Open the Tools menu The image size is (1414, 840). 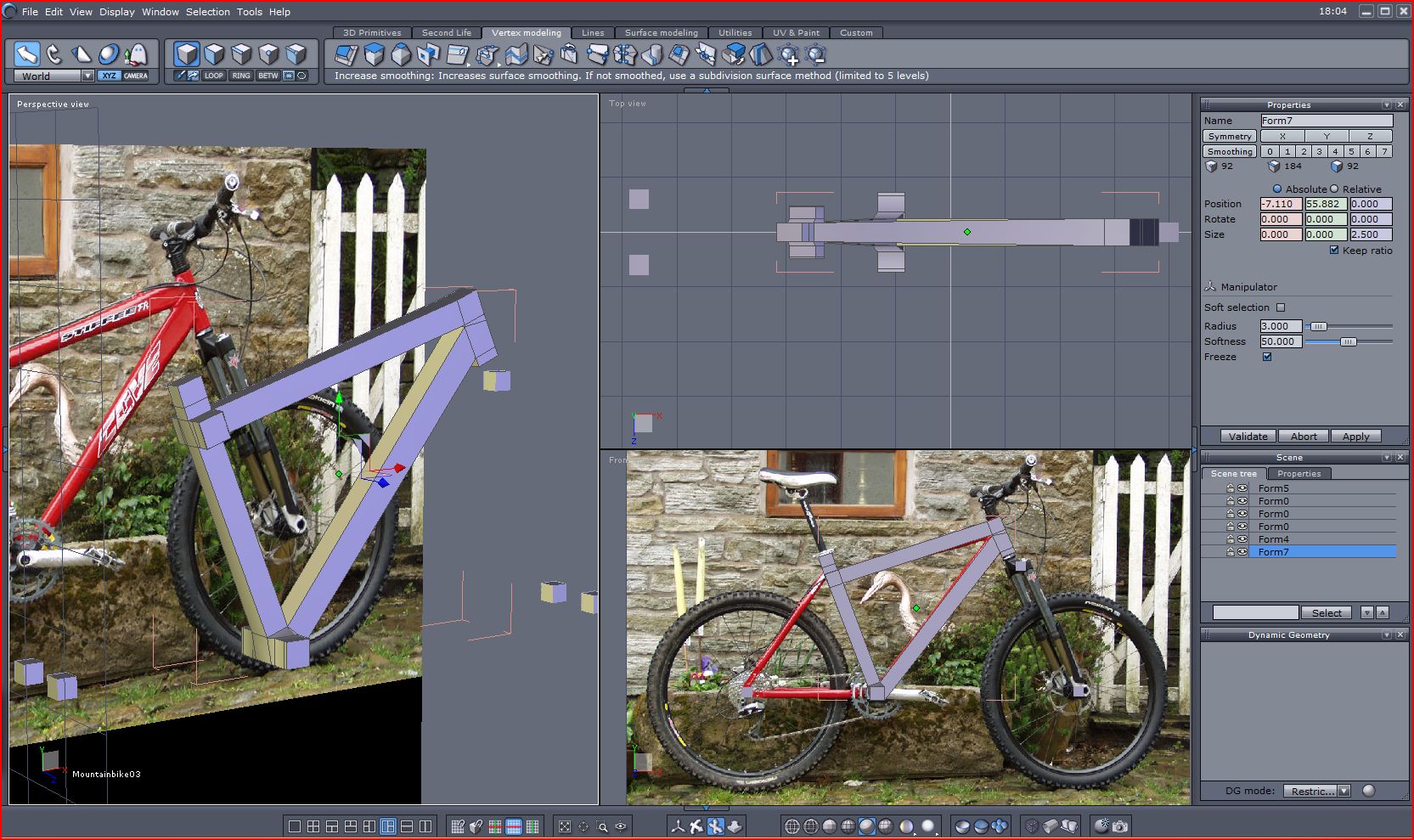[x=250, y=12]
